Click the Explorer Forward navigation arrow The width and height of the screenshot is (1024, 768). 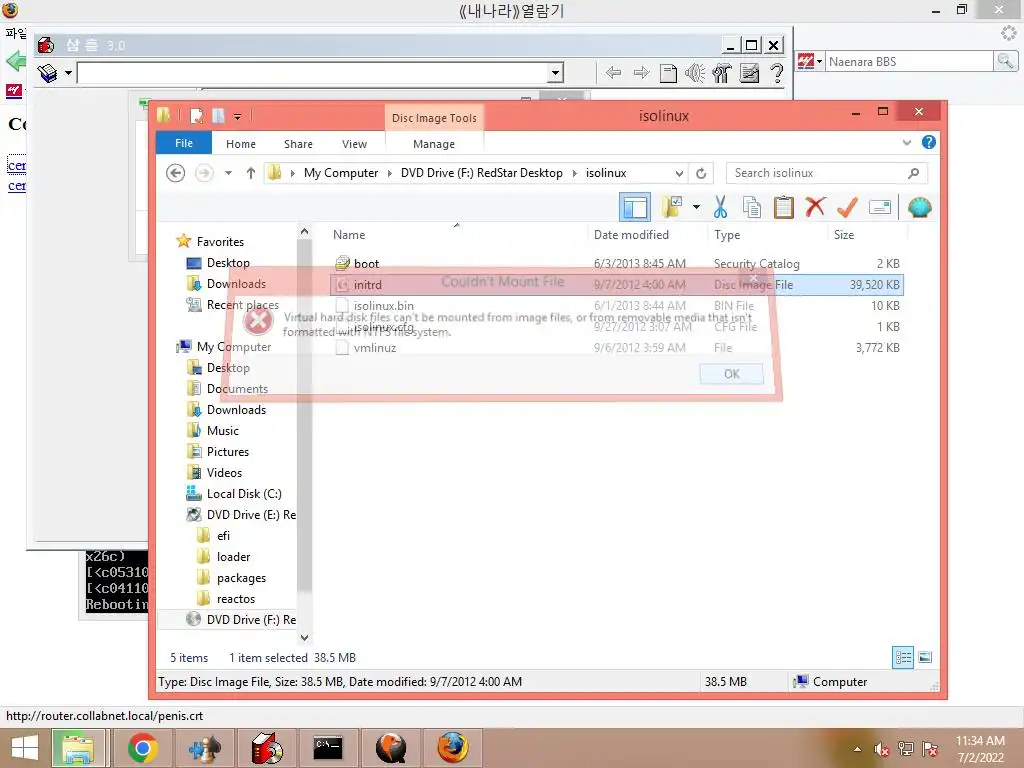[x=204, y=173]
